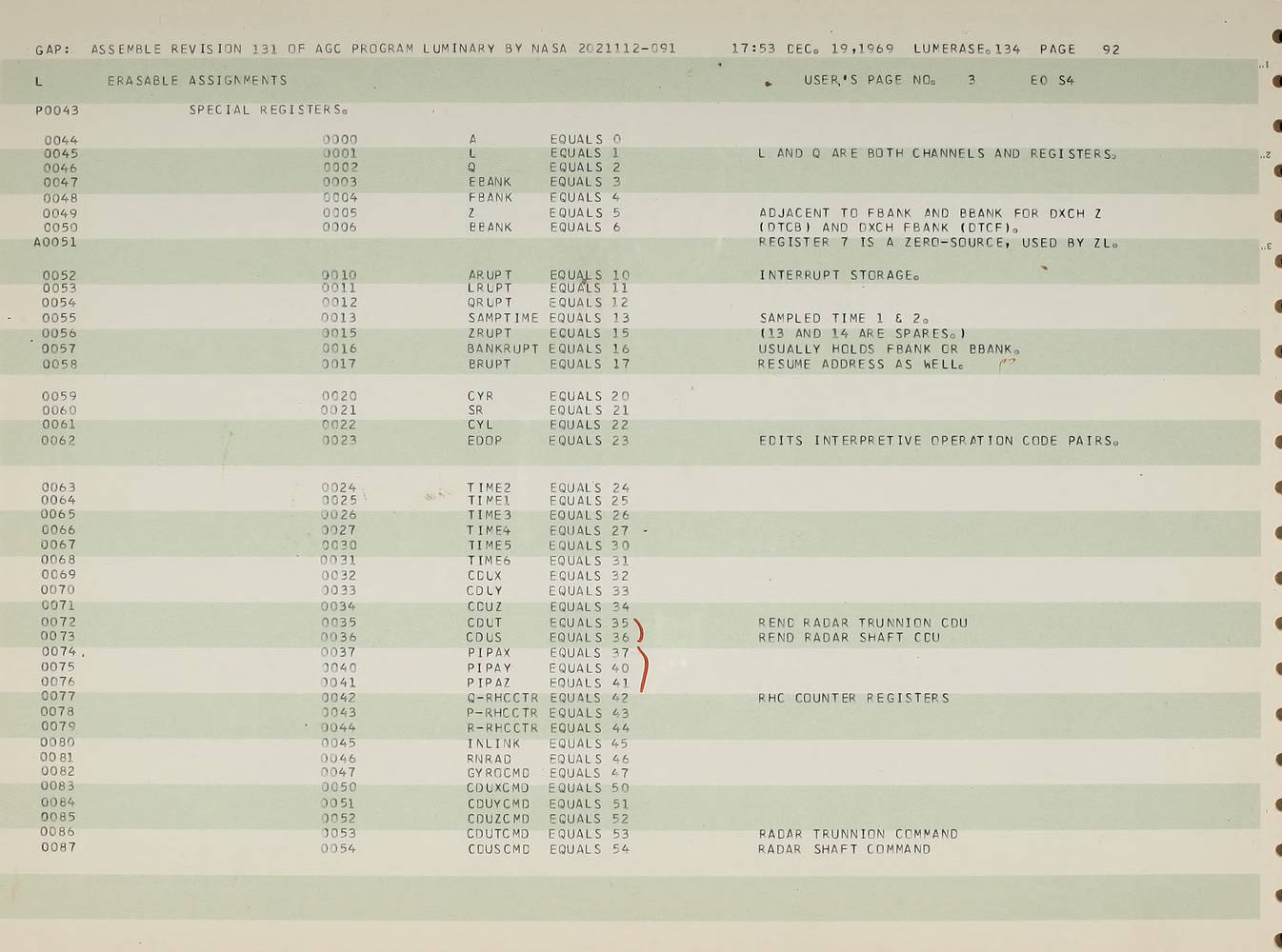Click the symbol 'PIPAY'
This screenshot has width=1282, height=952.
pyautogui.click(x=489, y=668)
